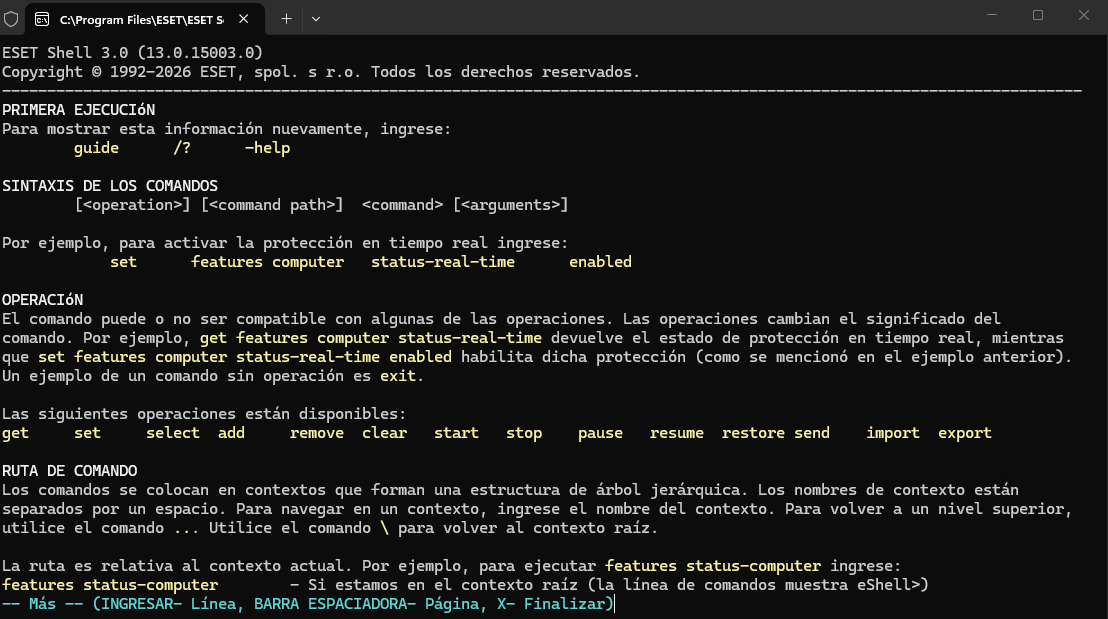
Task: Click the 'stop' operation in the list
Action: tap(524, 433)
